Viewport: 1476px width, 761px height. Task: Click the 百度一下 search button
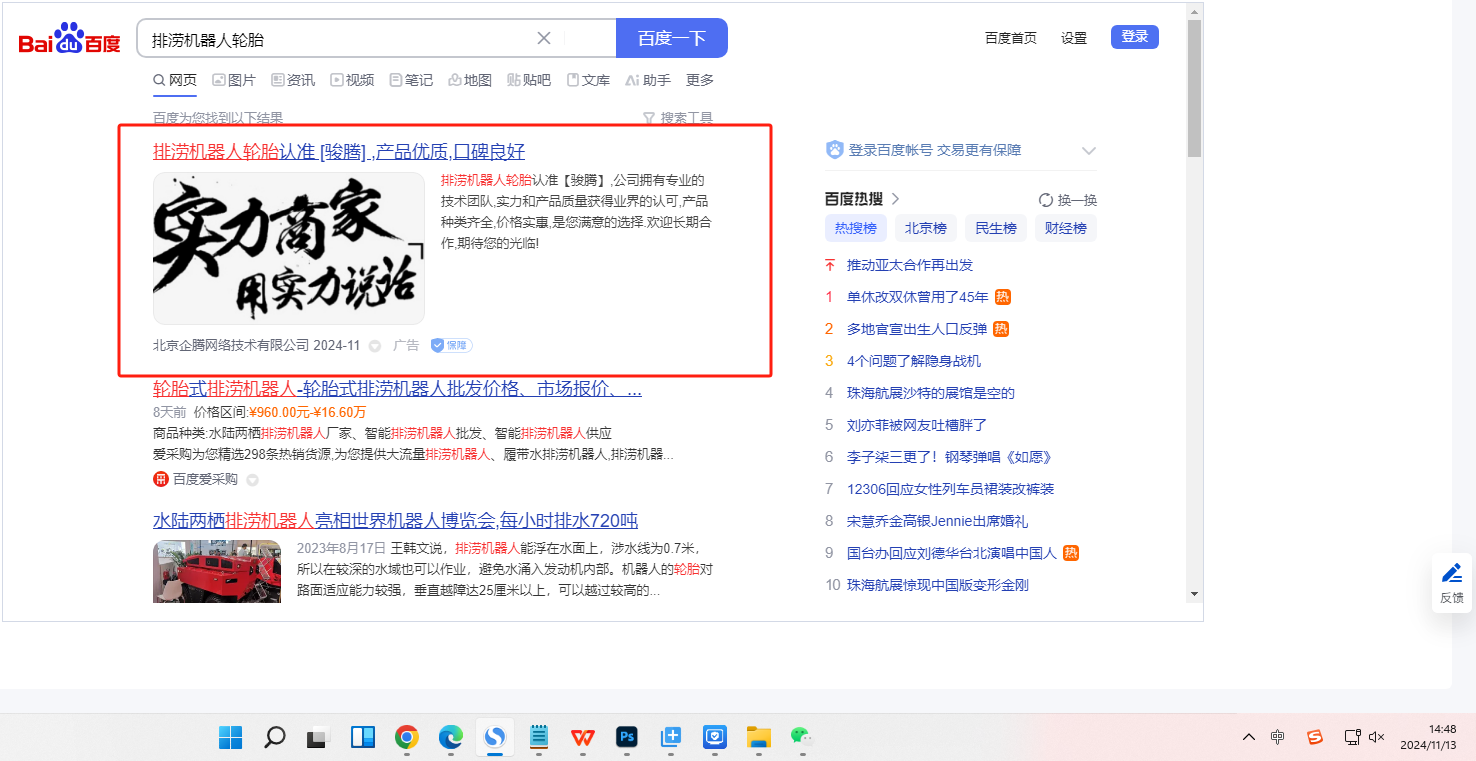pos(672,38)
